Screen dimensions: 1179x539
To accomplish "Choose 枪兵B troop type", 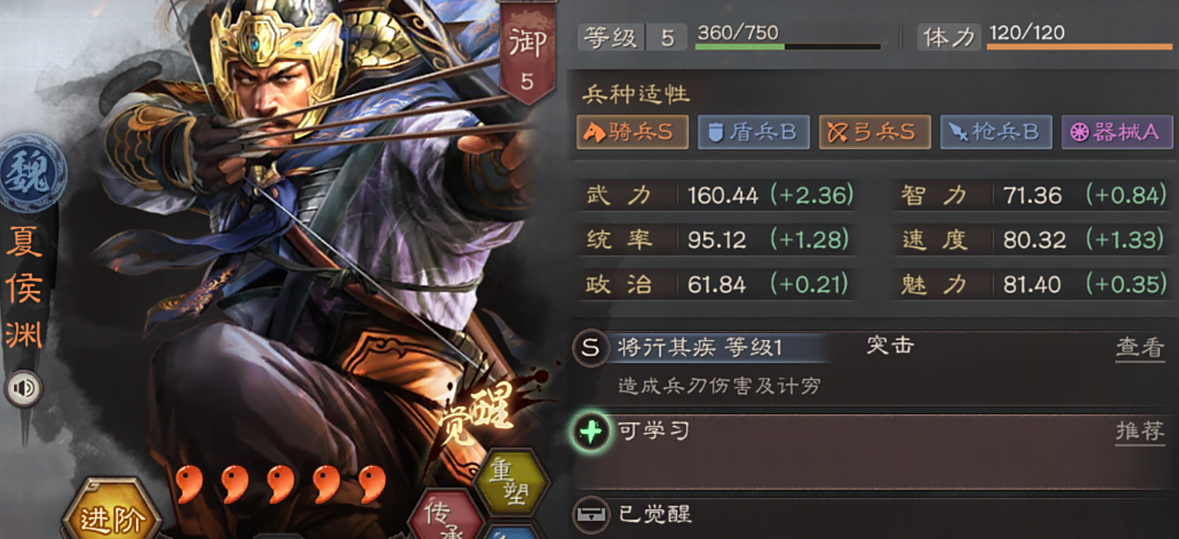I will tap(996, 132).
